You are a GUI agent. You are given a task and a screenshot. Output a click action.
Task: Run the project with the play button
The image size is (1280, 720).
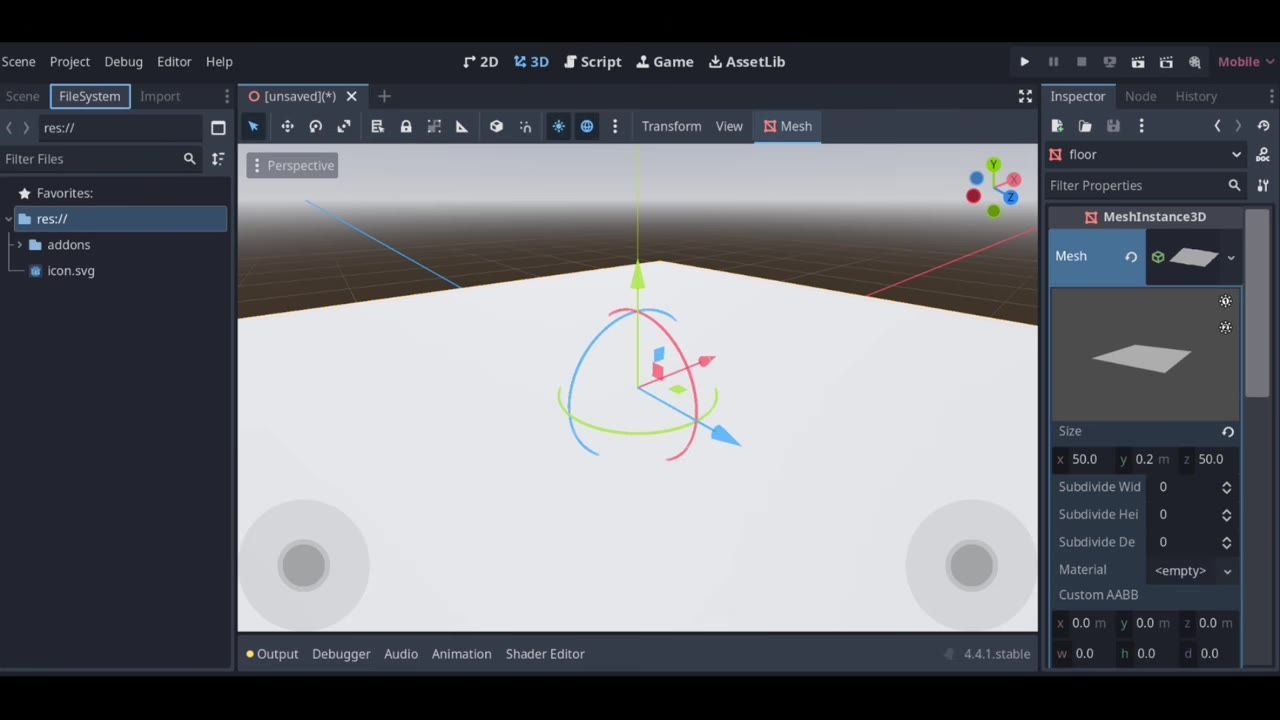(1024, 62)
